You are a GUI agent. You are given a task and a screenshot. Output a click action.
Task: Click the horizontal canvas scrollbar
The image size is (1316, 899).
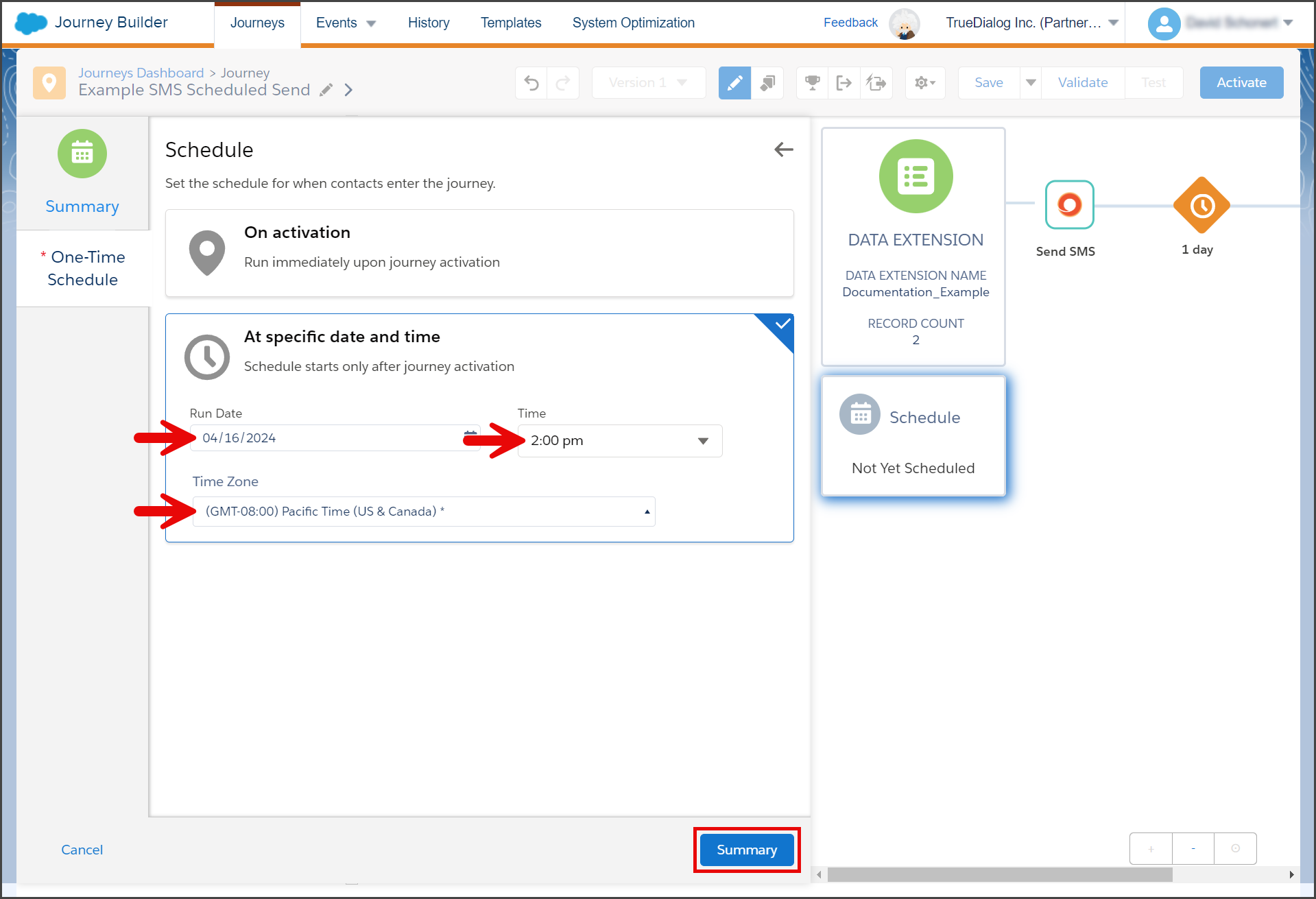(999, 875)
